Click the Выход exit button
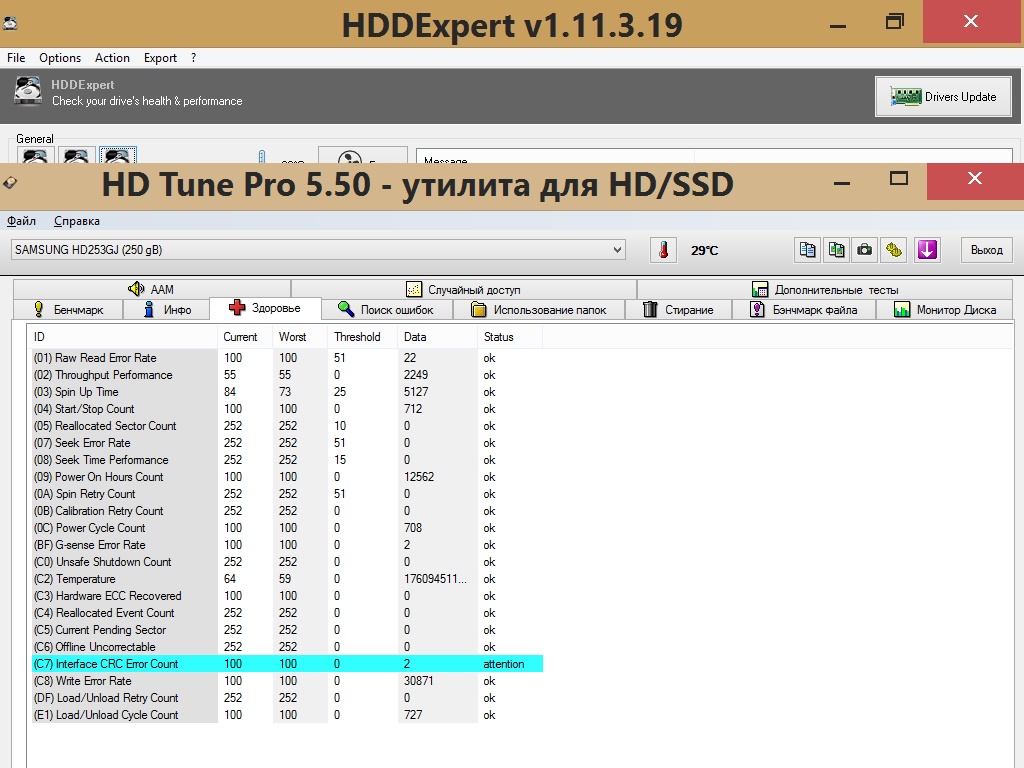The image size is (1024, 768). (987, 250)
